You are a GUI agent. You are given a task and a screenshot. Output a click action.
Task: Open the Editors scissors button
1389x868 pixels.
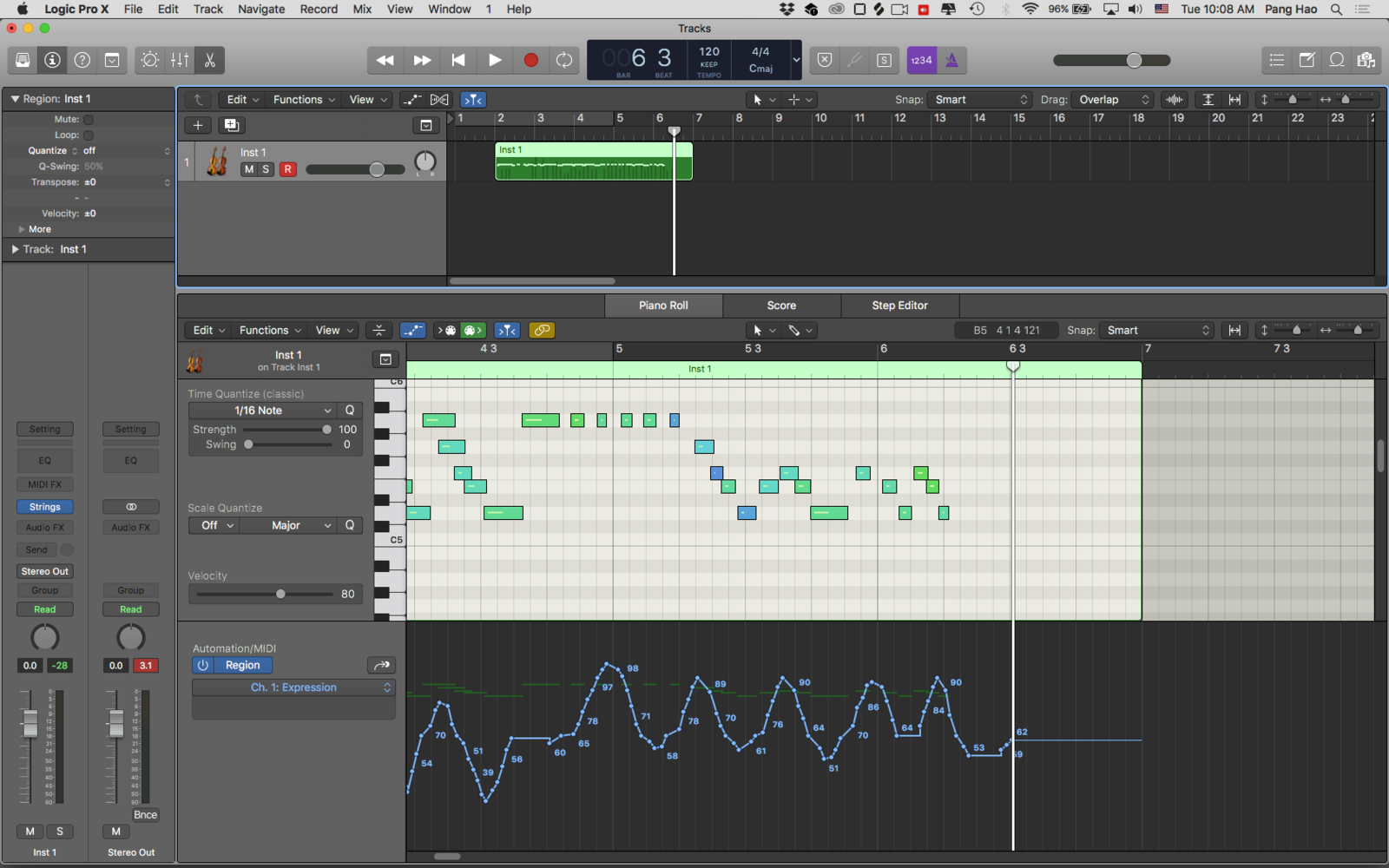[x=209, y=60]
